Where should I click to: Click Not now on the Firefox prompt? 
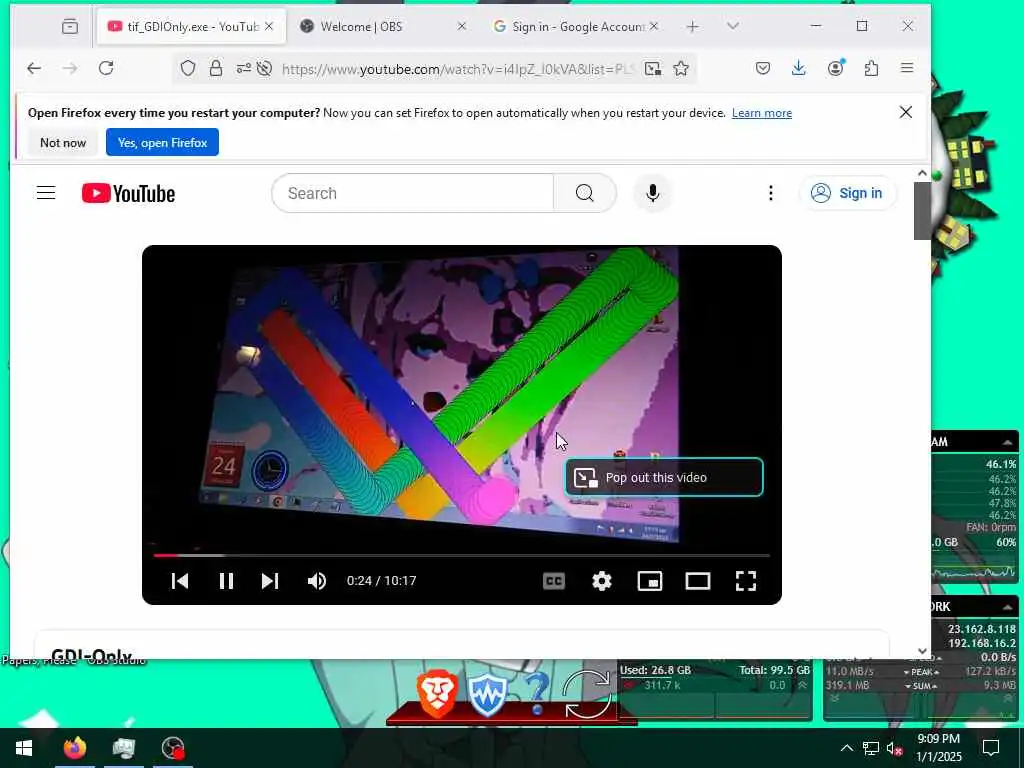click(63, 142)
